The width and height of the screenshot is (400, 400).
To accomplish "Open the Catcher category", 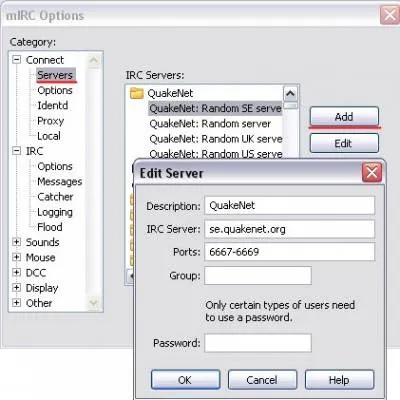I will click(x=55, y=197).
